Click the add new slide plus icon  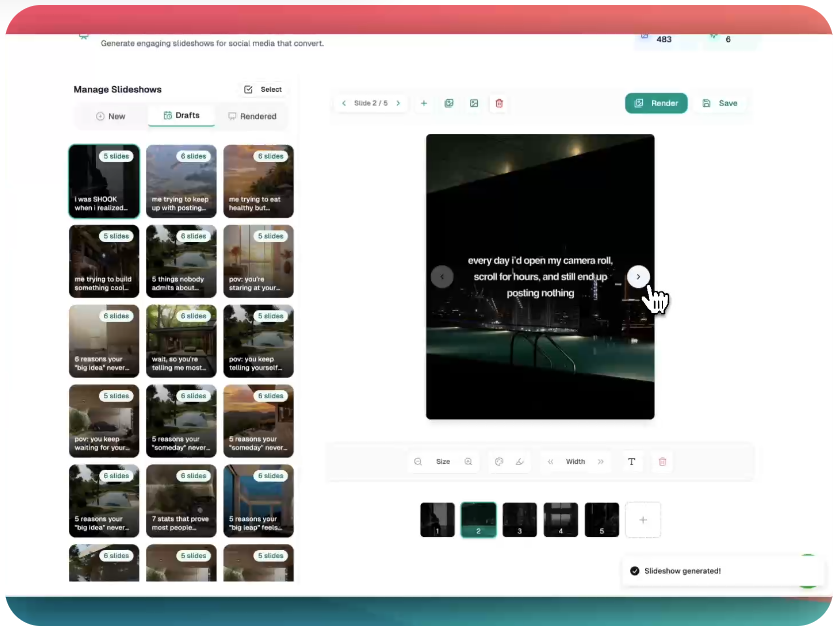(424, 103)
